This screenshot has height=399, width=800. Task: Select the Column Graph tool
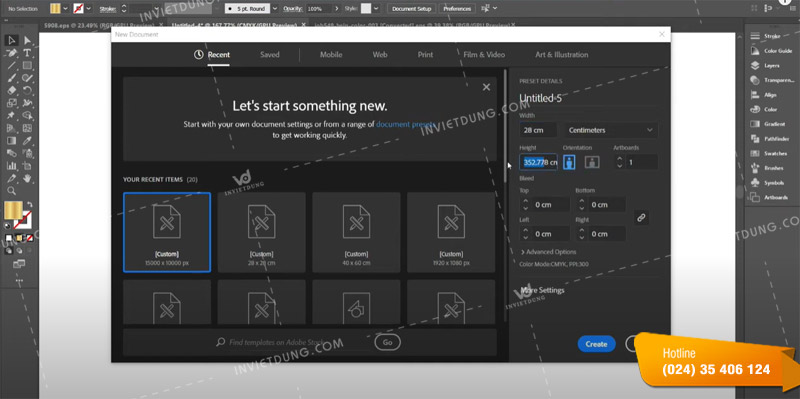(12, 165)
